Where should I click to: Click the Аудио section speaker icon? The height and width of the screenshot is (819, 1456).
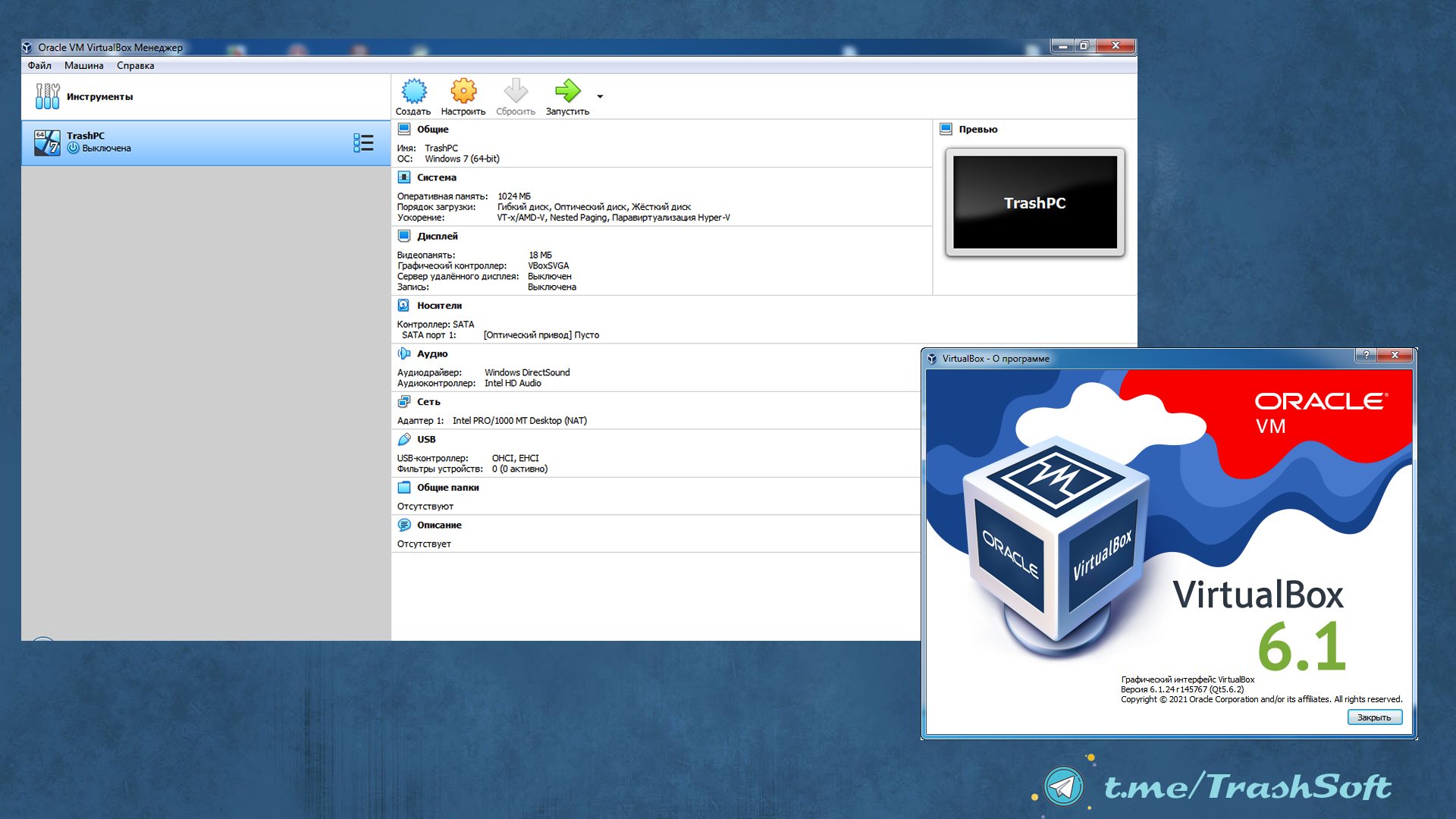(404, 353)
